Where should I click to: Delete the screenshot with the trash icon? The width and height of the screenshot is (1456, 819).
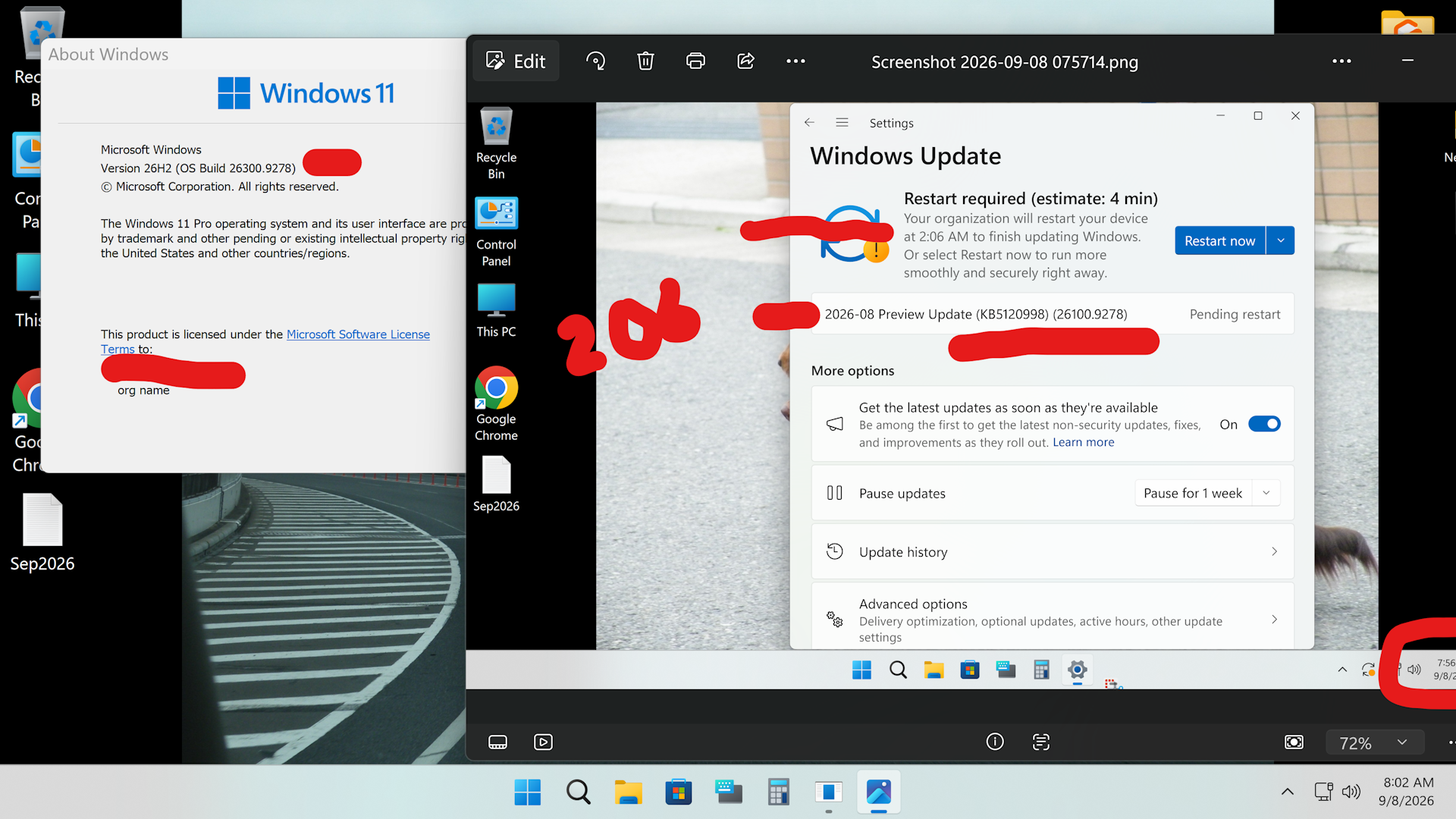[645, 61]
